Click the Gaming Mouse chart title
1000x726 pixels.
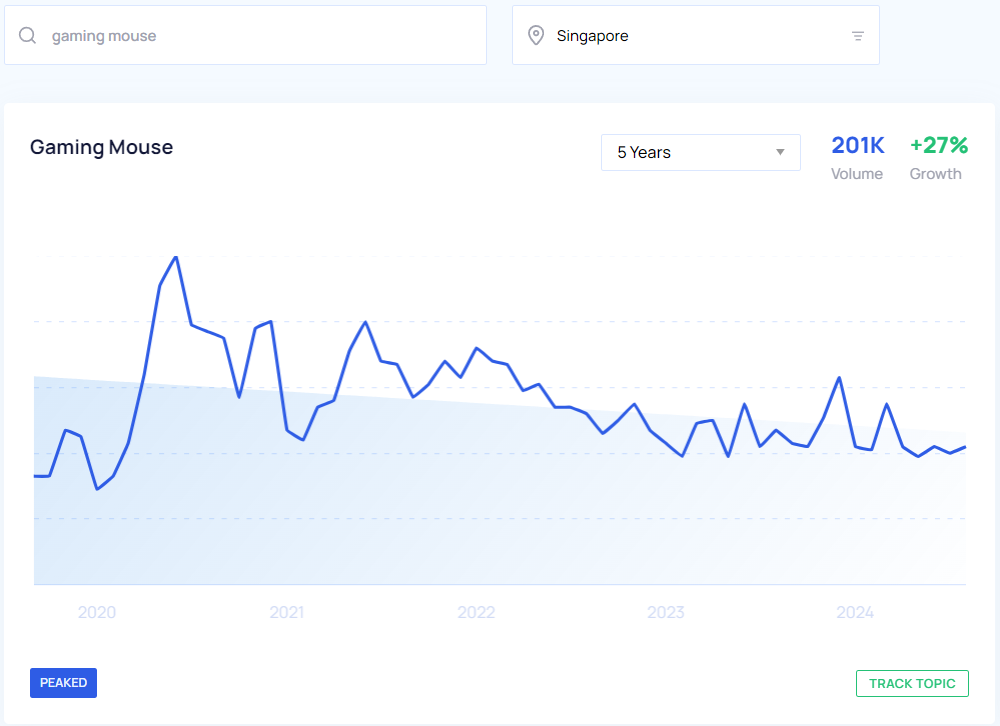[x=101, y=148]
